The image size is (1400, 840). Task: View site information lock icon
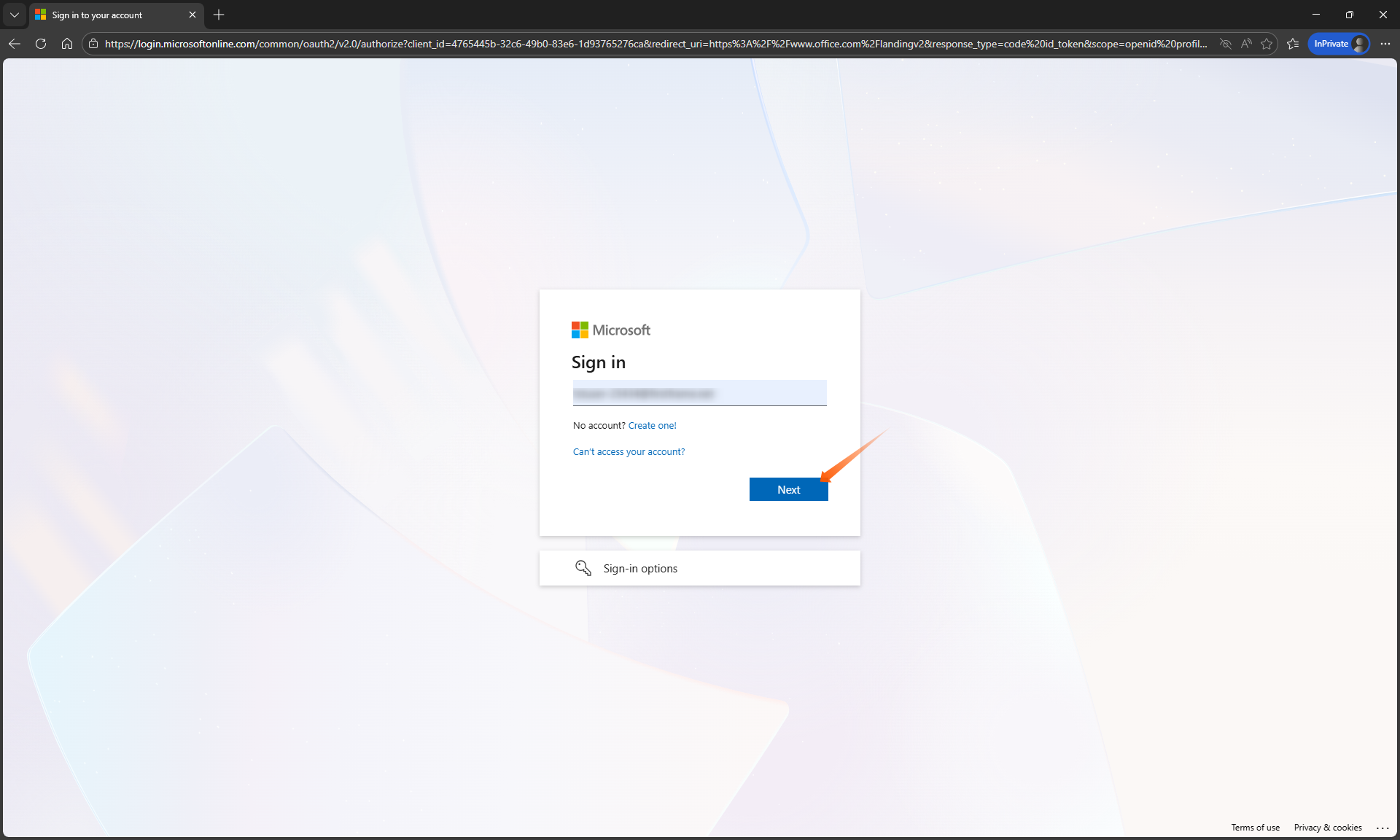point(93,44)
